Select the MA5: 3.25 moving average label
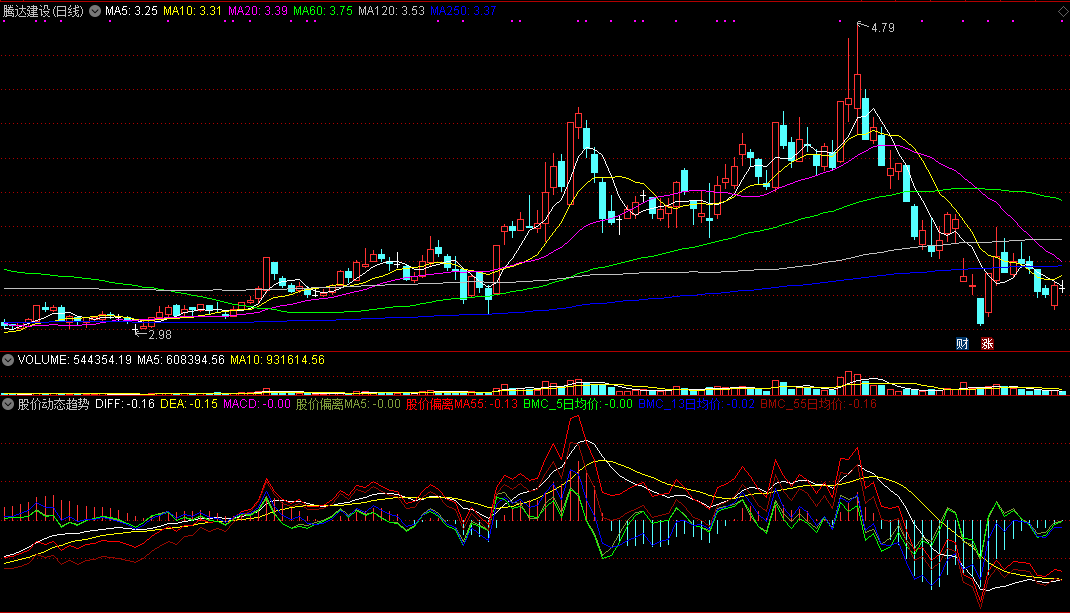 point(131,11)
